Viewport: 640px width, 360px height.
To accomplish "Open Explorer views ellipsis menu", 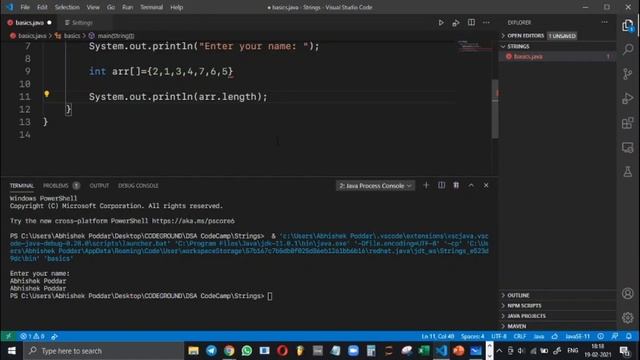I will pyautogui.click(x=604, y=22).
